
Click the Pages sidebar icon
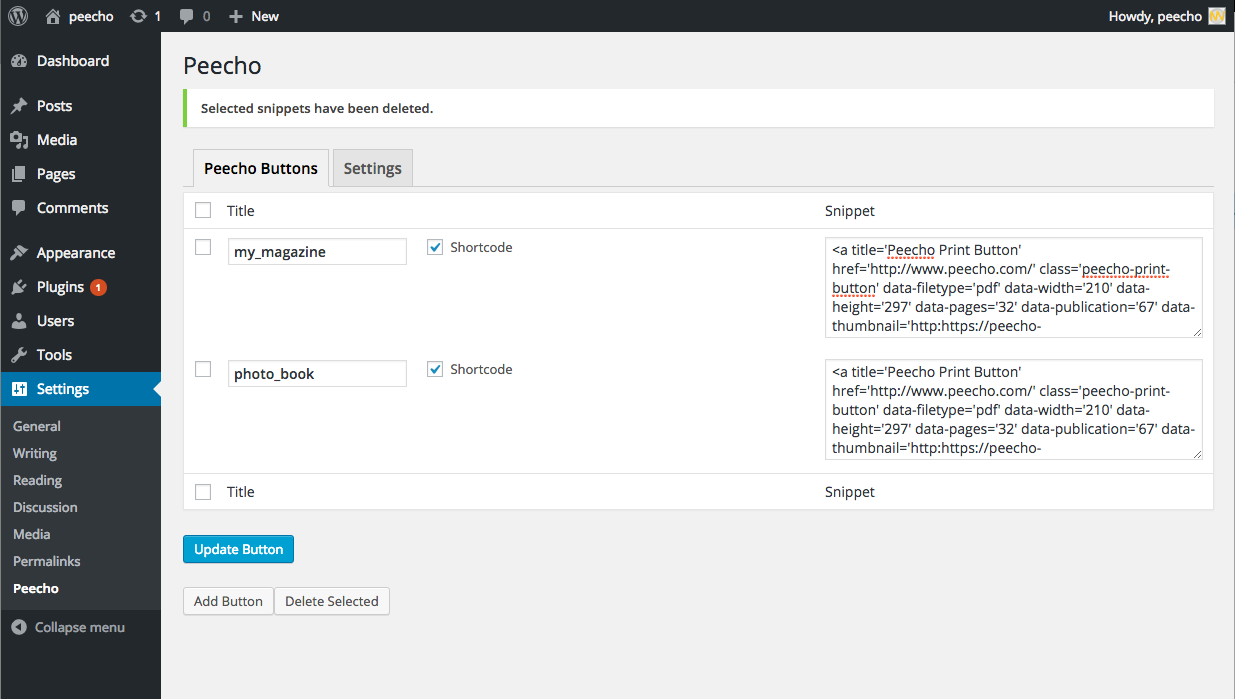click(x=19, y=174)
